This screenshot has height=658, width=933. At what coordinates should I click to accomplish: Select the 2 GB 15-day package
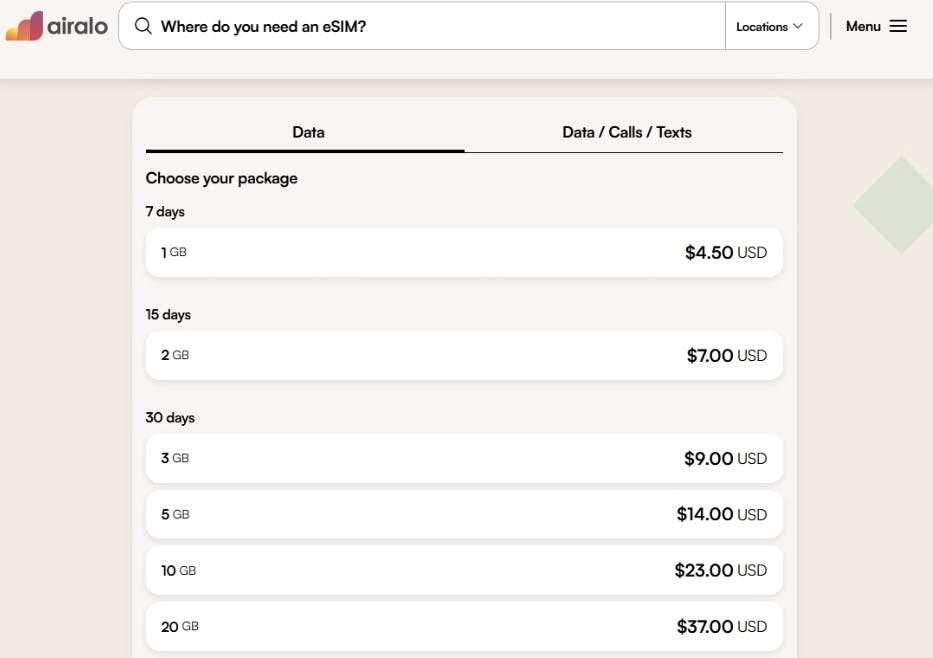point(464,355)
